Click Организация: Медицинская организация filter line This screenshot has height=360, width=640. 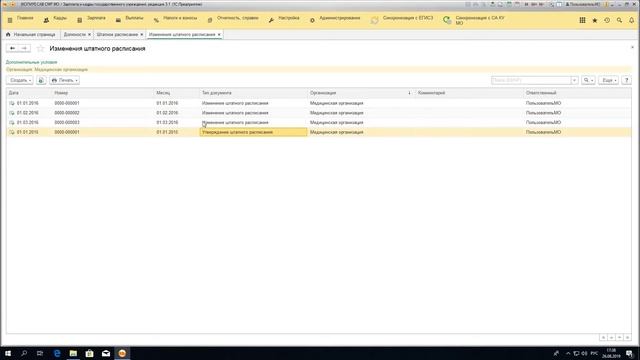point(47,70)
